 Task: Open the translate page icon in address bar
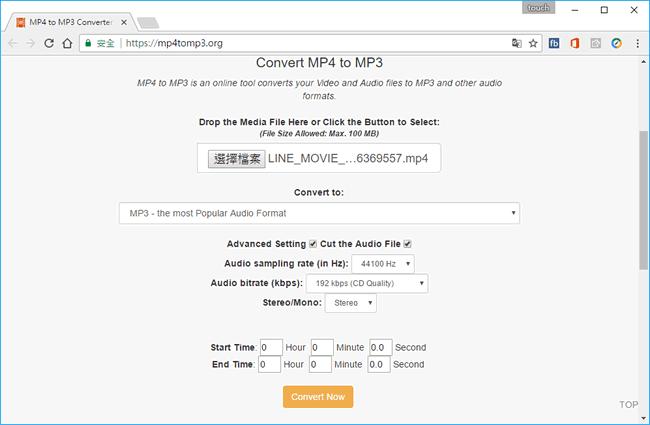coord(516,43)
